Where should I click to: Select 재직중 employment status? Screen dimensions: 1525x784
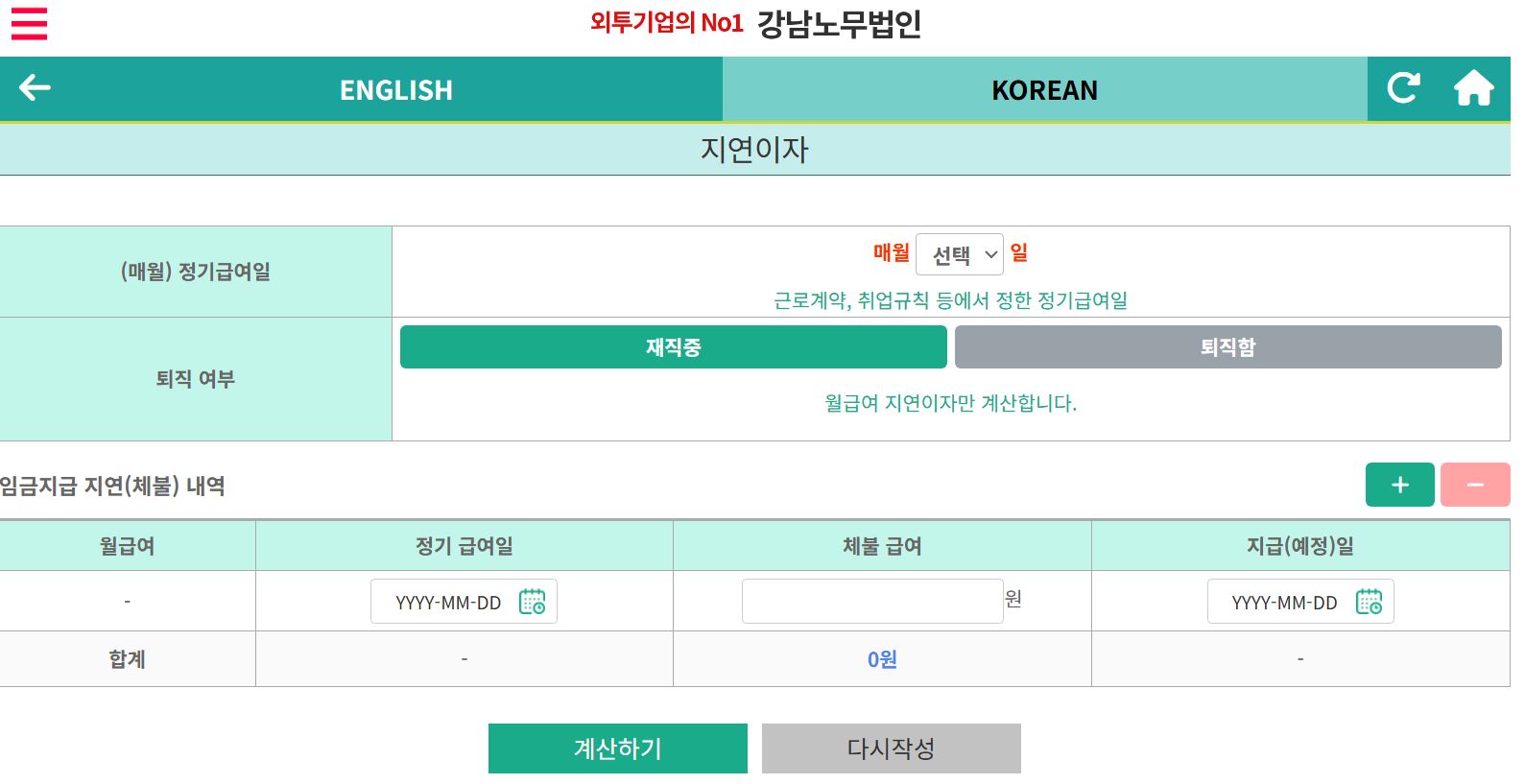(673, 347)
